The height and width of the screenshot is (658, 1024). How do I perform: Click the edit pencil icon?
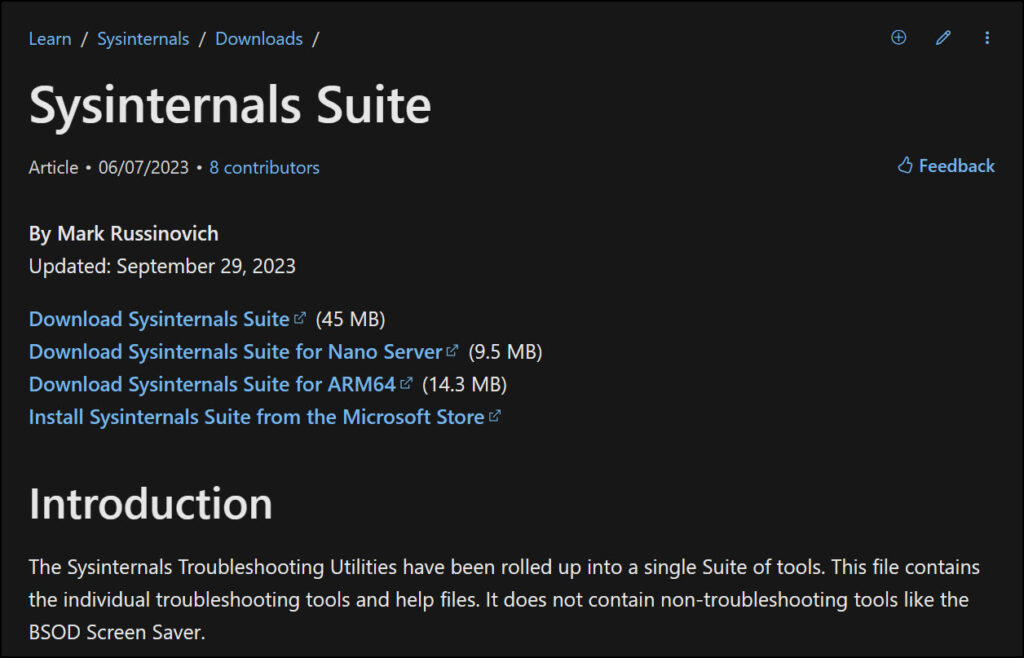click(x=943, y=38)
